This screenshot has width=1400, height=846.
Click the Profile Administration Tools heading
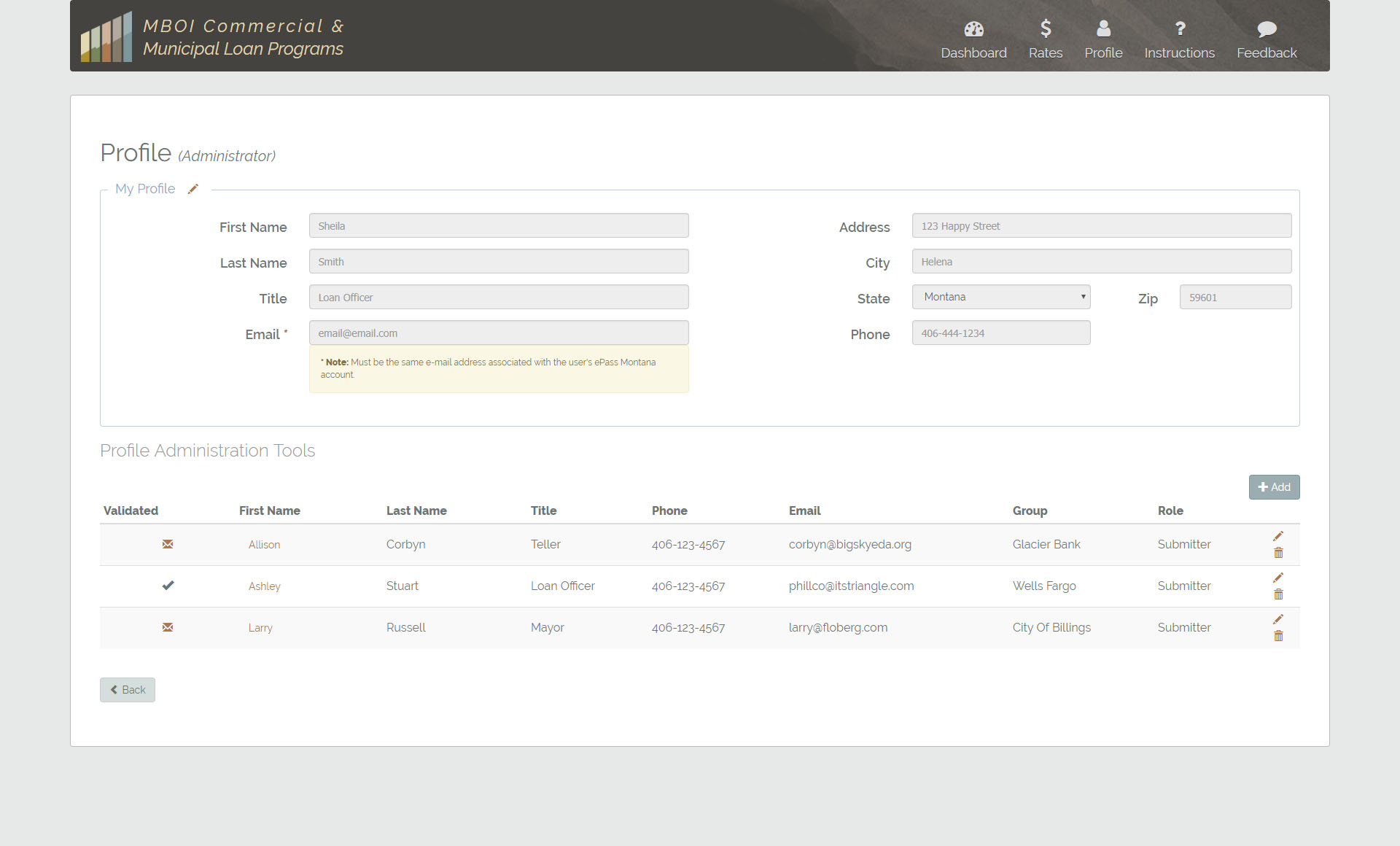[208, 451]
